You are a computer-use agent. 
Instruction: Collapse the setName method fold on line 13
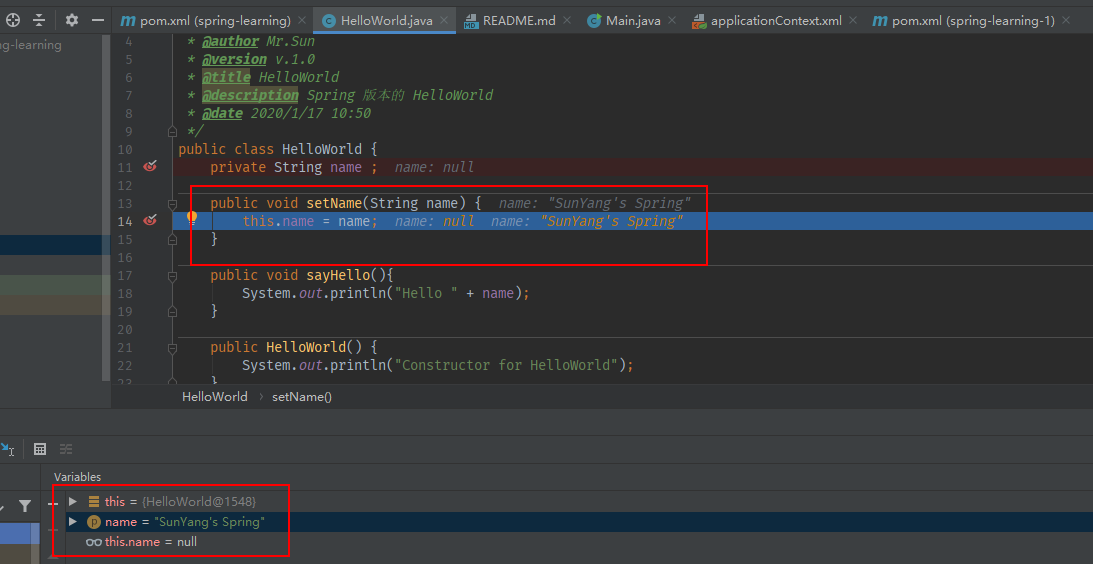pyautogui.click(x=172, y=204)
